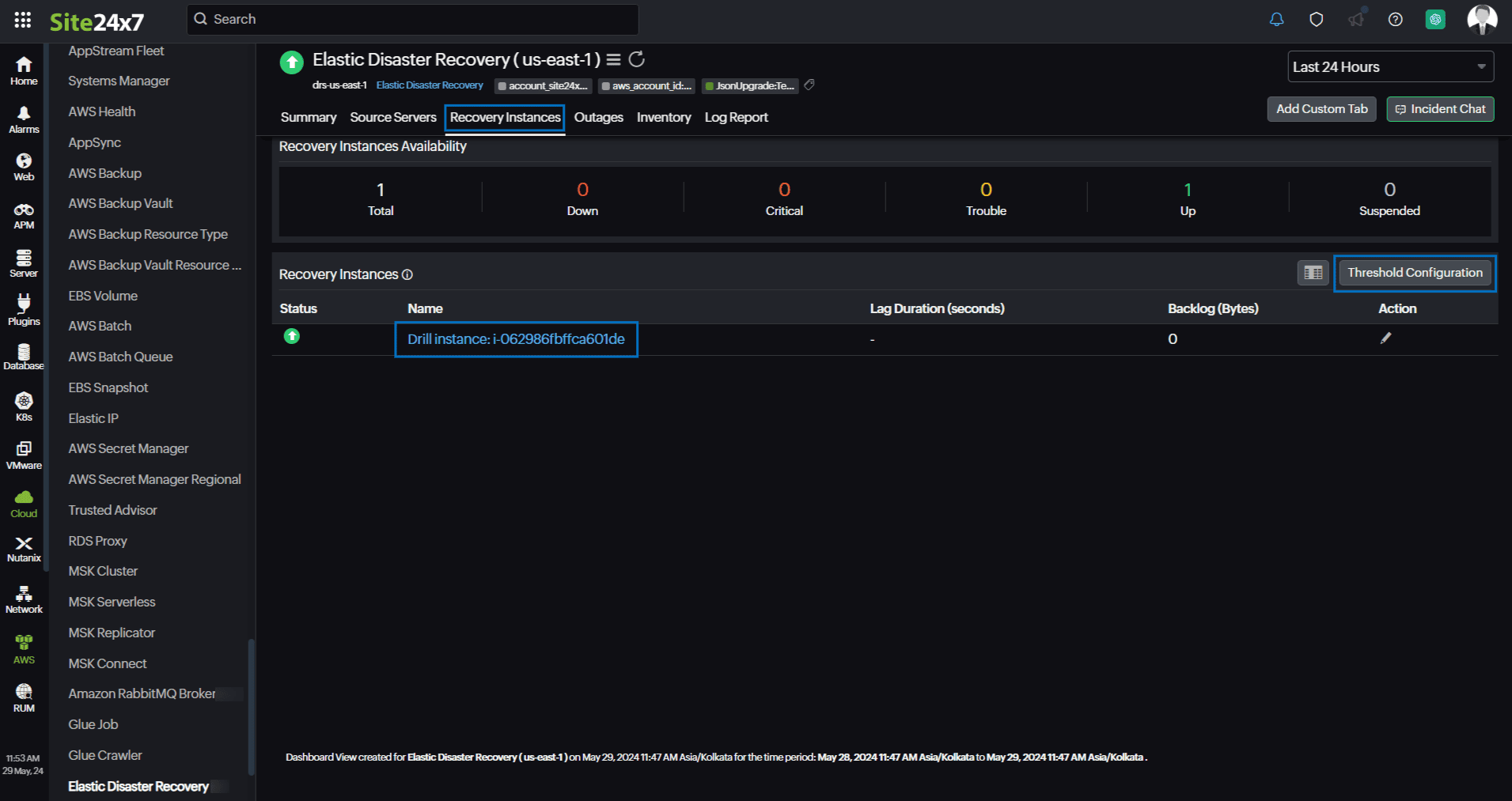
Task: Click the Add Custom Tab button
Action: tap(1321, 109)
